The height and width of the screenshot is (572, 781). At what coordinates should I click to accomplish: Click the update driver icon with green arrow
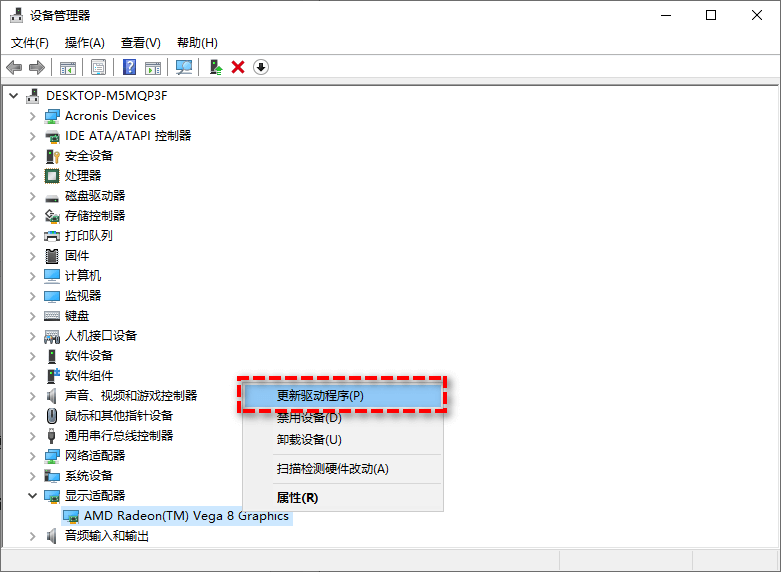(x=215, y=67)
